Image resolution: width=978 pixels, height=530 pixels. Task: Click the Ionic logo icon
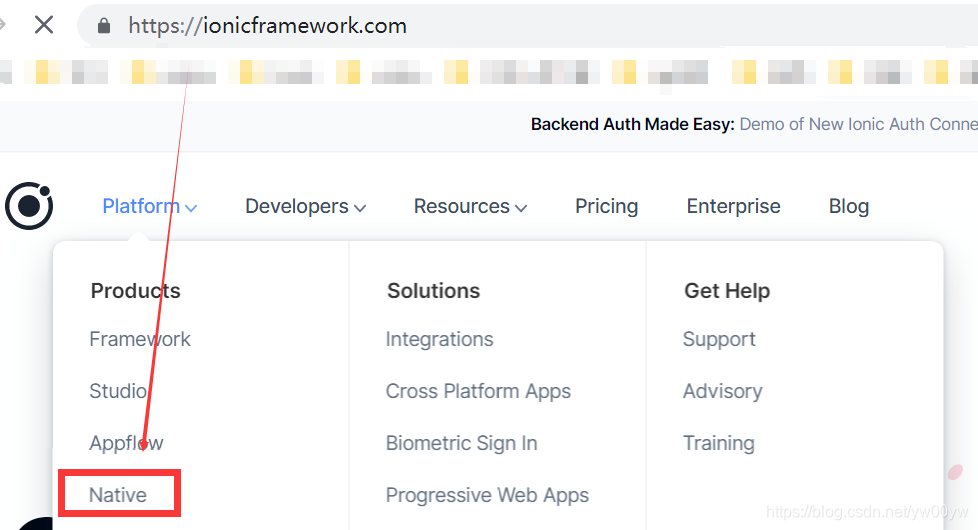tap(29, 206)
